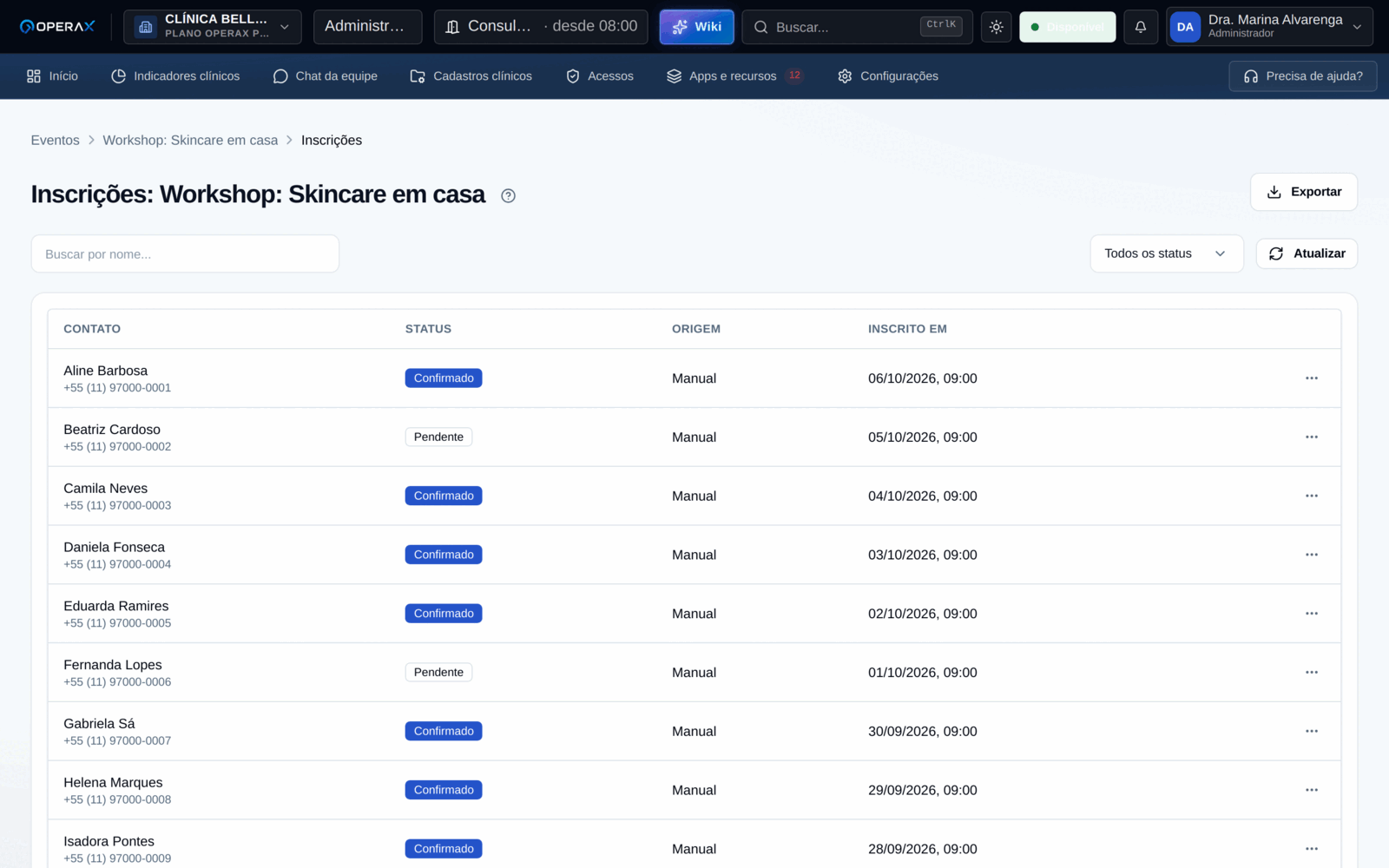Click the Pendente badge for Beatriz Cardoso
Screen dimensions: 1389x868
pos(438,437)
